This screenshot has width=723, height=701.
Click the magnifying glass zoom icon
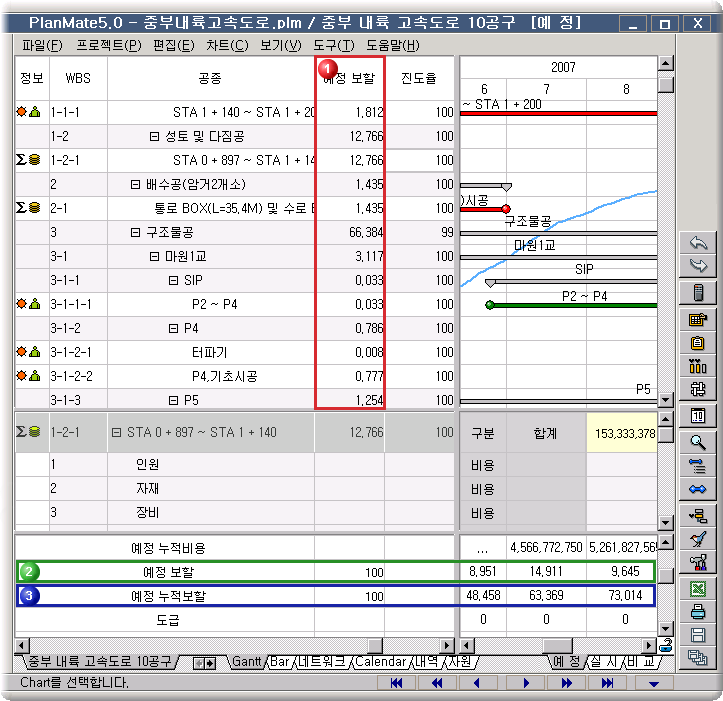pos(698,441)
